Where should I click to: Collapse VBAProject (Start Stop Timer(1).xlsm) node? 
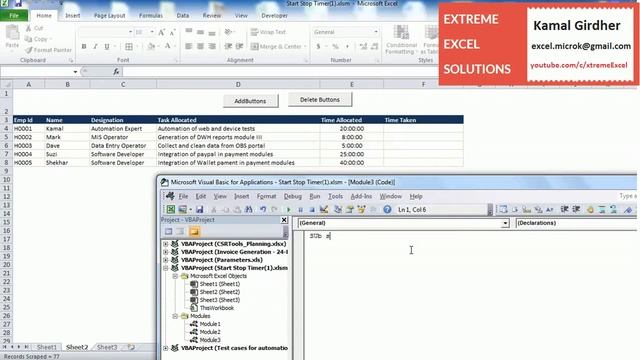coord(166,268)
